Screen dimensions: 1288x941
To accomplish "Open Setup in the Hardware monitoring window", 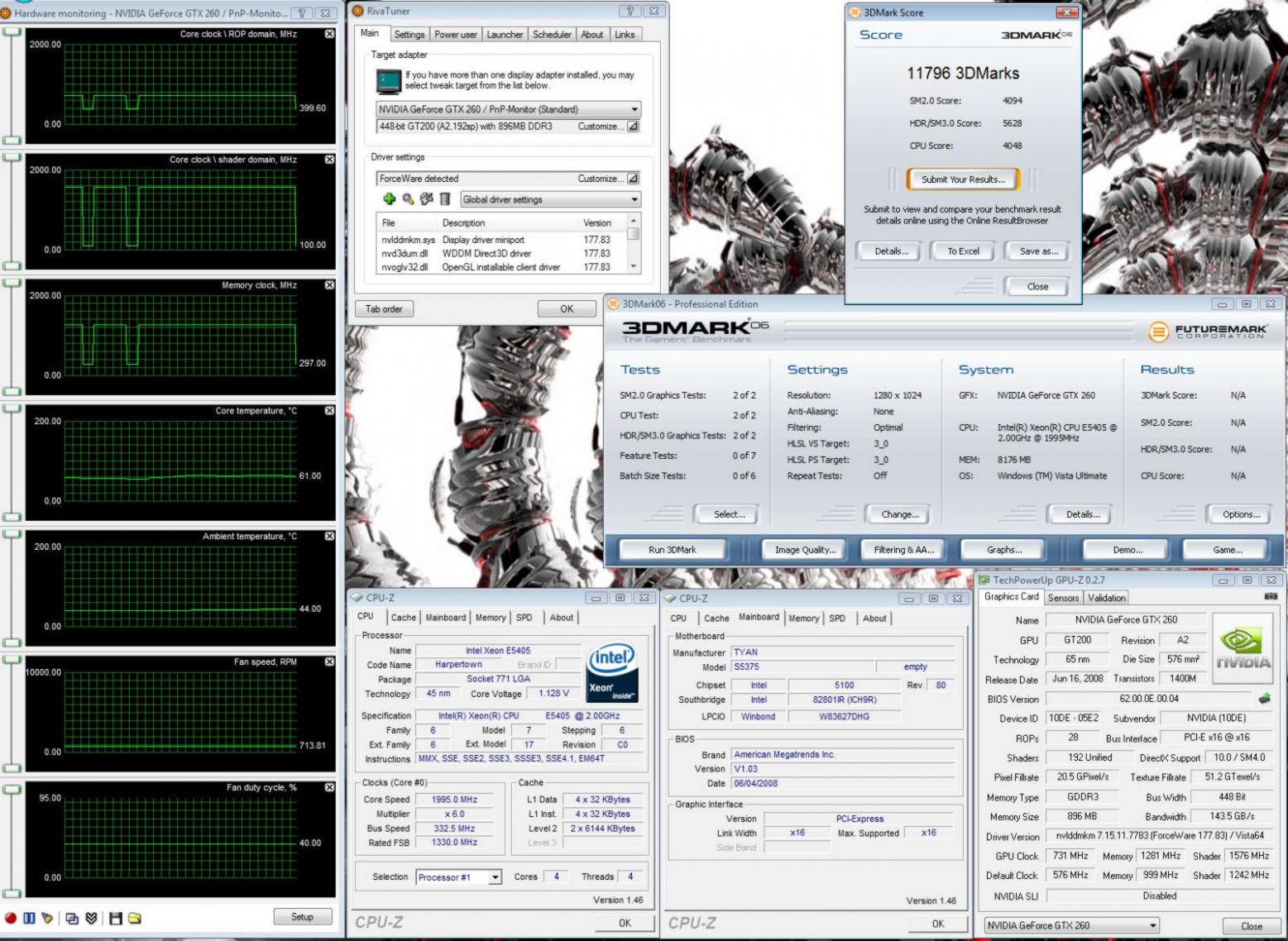I will [x=303, y=917].
